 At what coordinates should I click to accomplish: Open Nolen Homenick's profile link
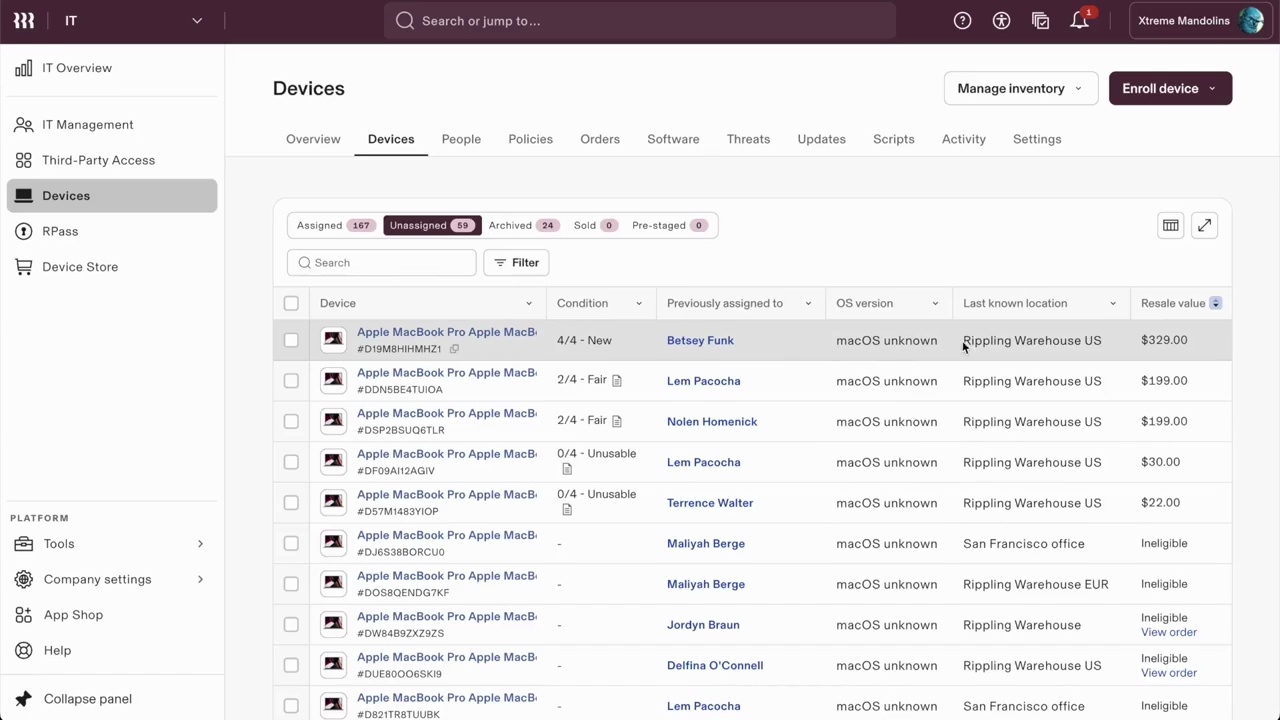711,421
